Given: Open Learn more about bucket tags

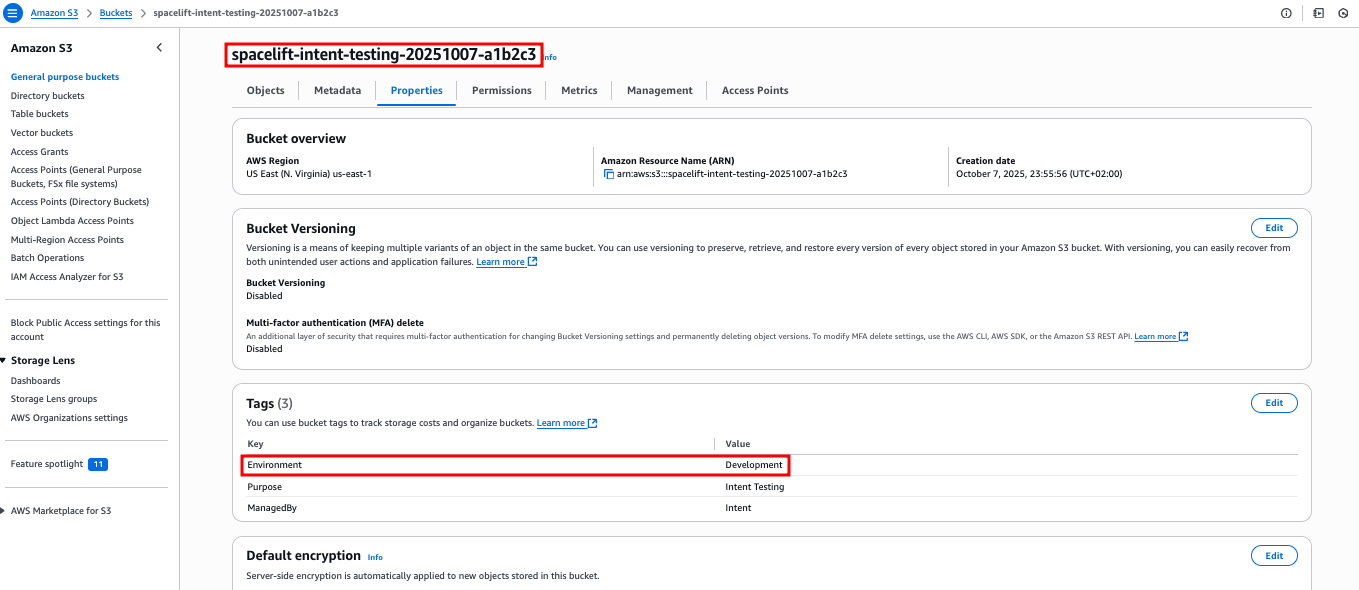Looking at the screenshot, I should pos(561,422).
